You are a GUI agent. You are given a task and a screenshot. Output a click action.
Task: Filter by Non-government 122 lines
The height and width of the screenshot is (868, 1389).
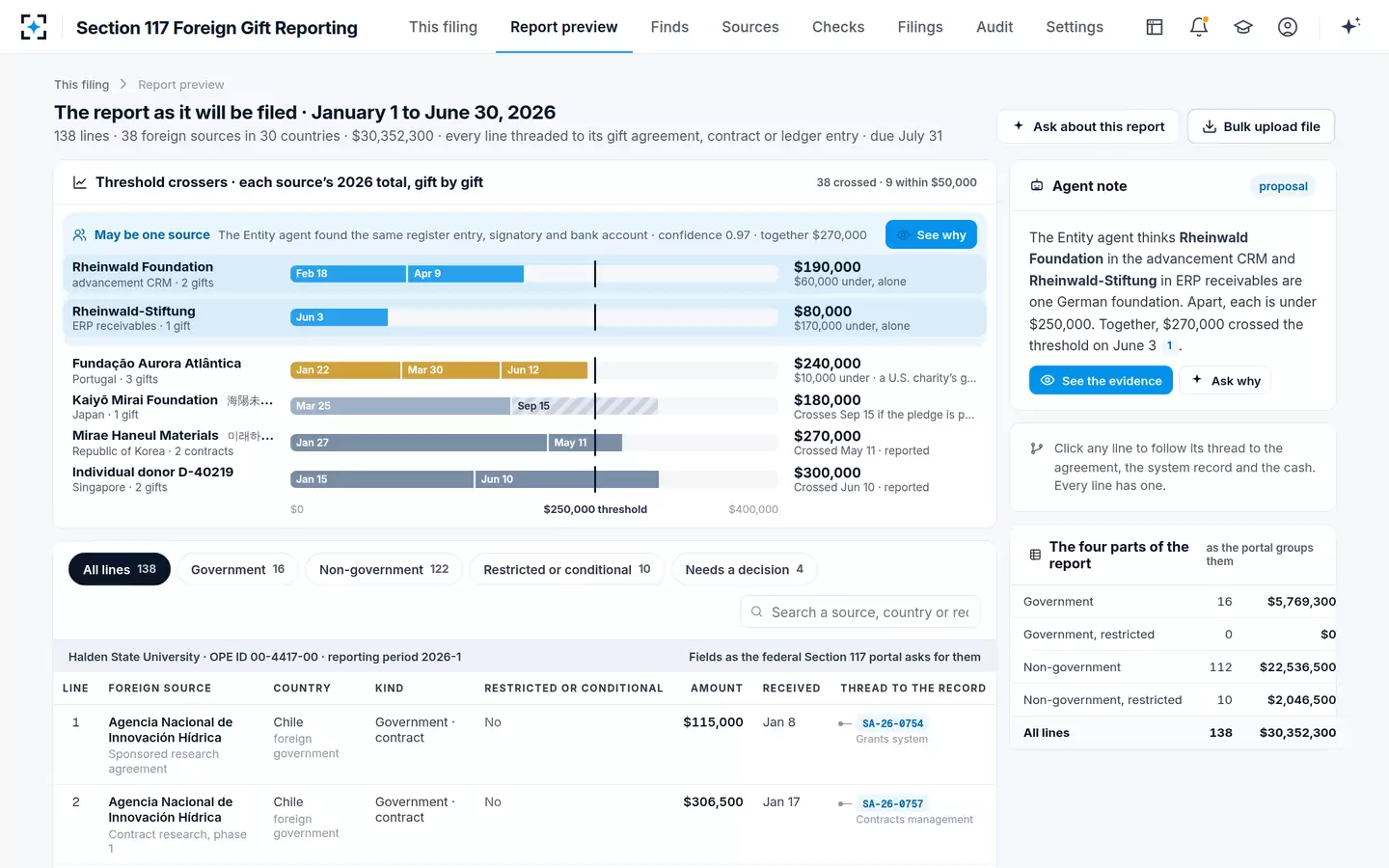click(384, 570)
